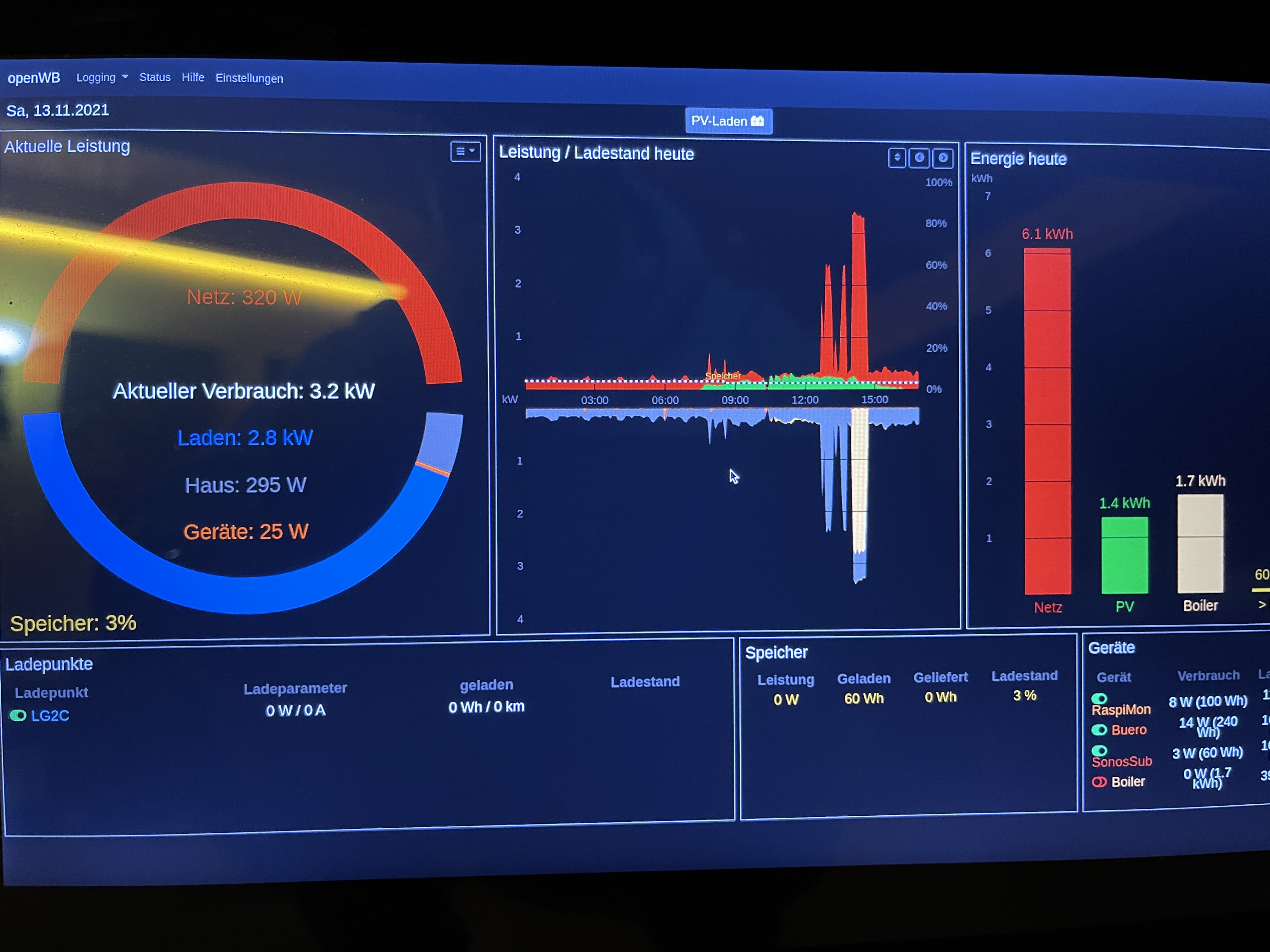1270x952 pixels.
Task: Click the graph zoom up/down icon
Action: coord(897,158)
